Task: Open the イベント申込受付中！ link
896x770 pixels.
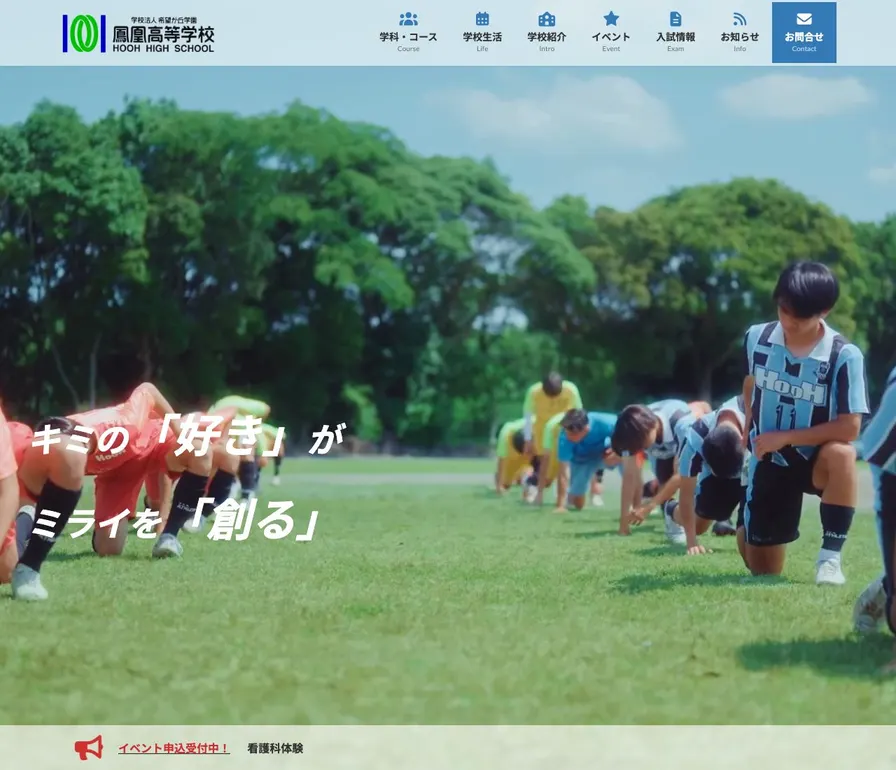Action: click(174, 748)
